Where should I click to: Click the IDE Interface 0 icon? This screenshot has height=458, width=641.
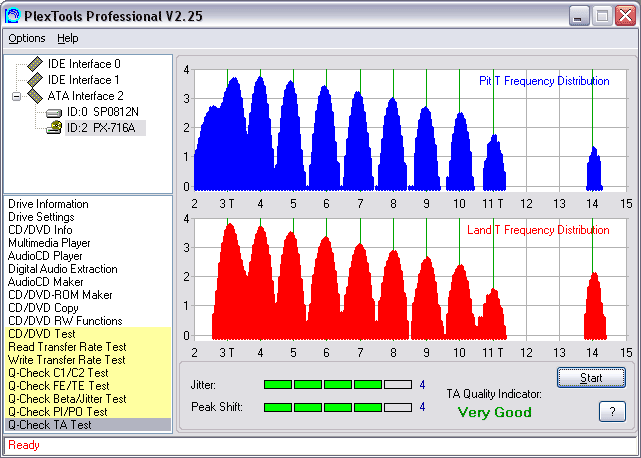pyautogui.click(x=35, y=64)
